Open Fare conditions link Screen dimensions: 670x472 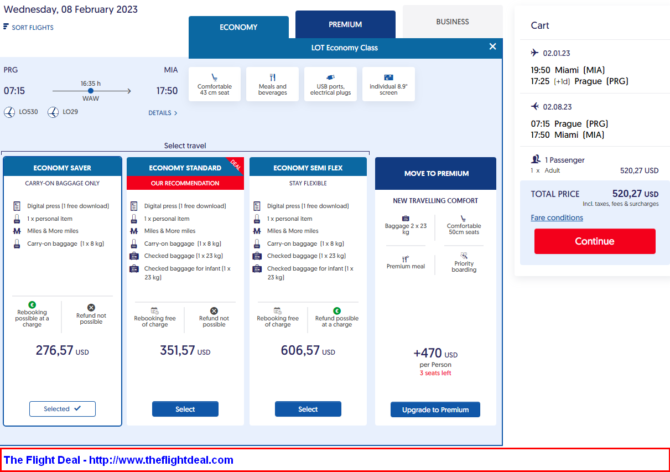pos(556,218)
